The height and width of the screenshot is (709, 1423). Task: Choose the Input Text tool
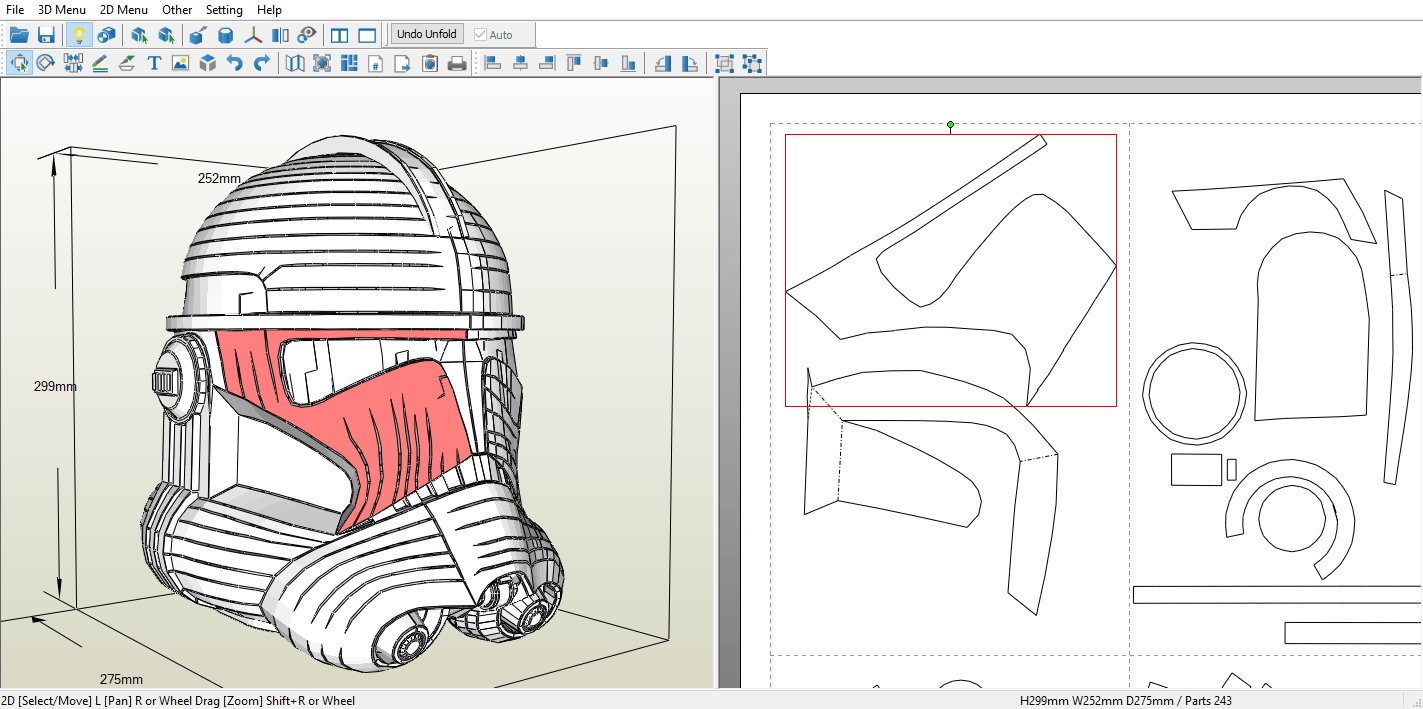tap(154, 63)
